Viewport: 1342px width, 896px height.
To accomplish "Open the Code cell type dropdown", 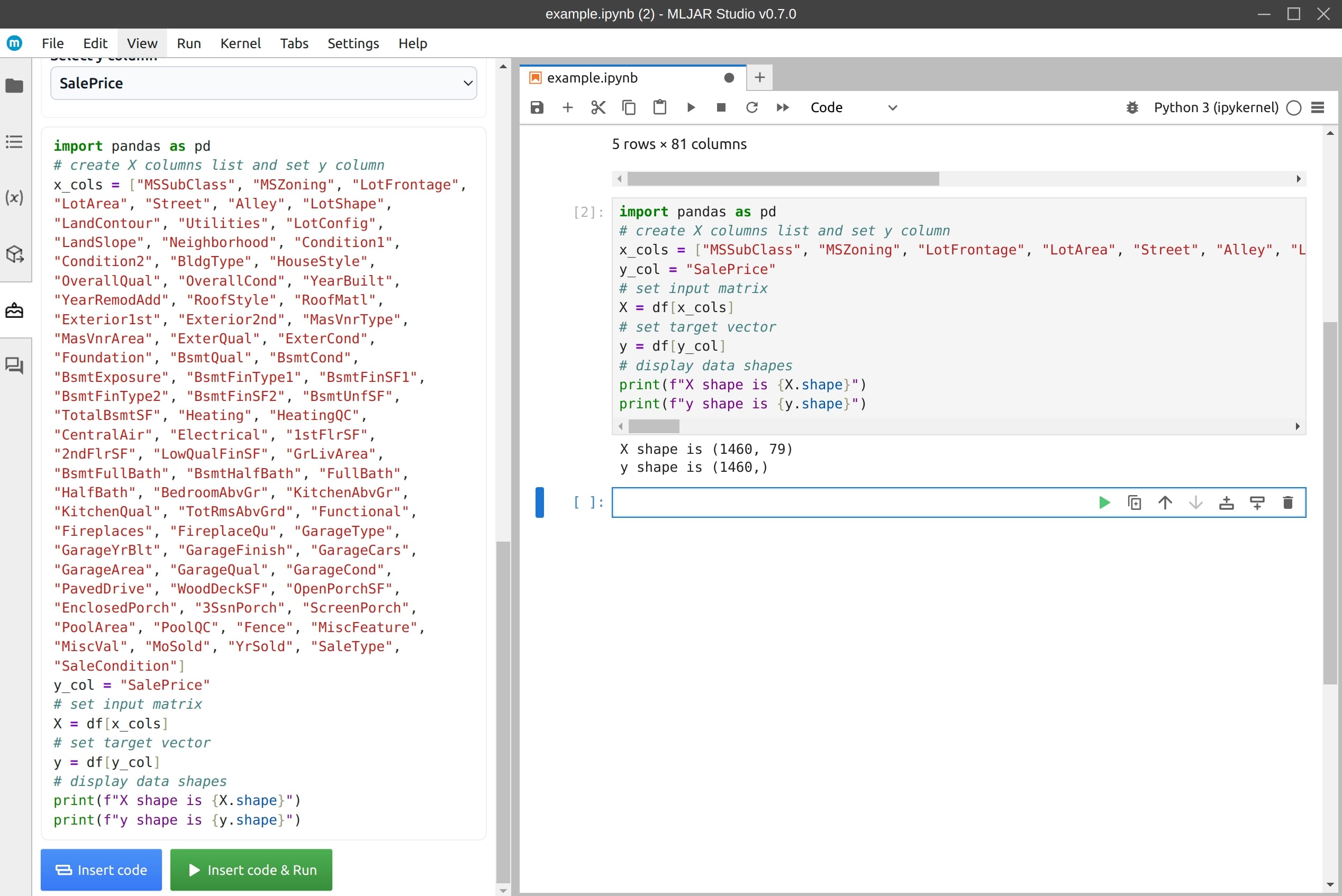I will [854, 107].
